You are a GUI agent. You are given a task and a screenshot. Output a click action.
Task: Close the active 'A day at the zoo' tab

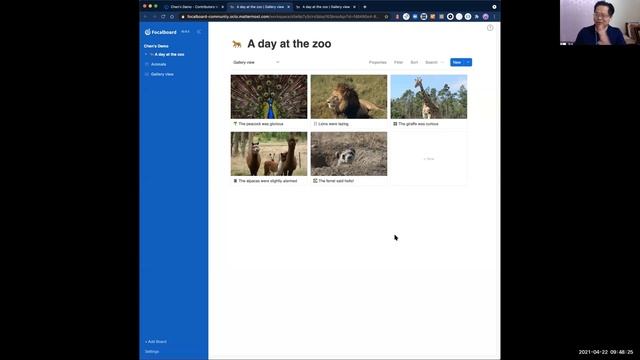(x=288, y=7)
